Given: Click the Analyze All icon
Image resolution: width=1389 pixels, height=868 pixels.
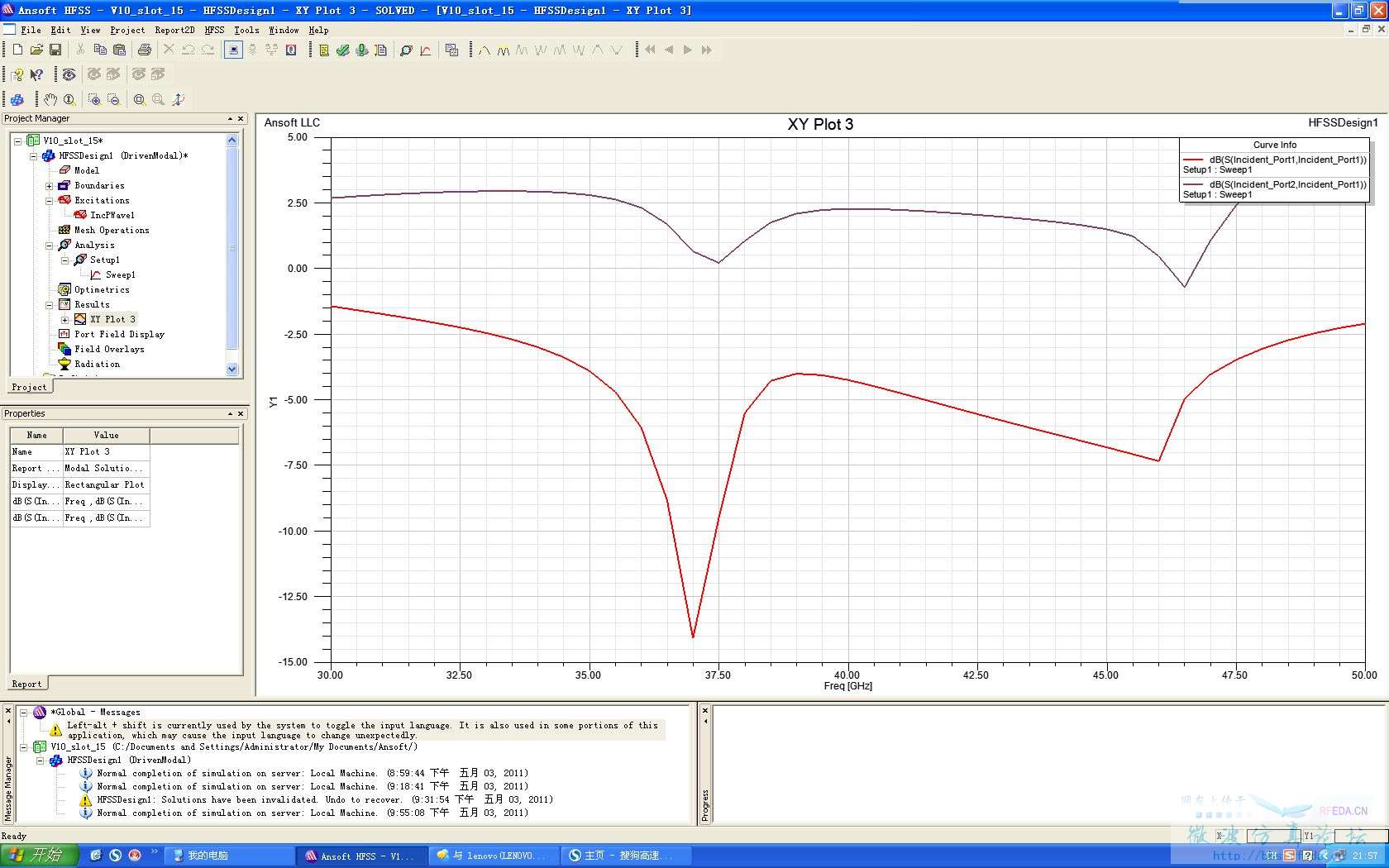Looking at the screenshot, I should (x=362, y=50).
